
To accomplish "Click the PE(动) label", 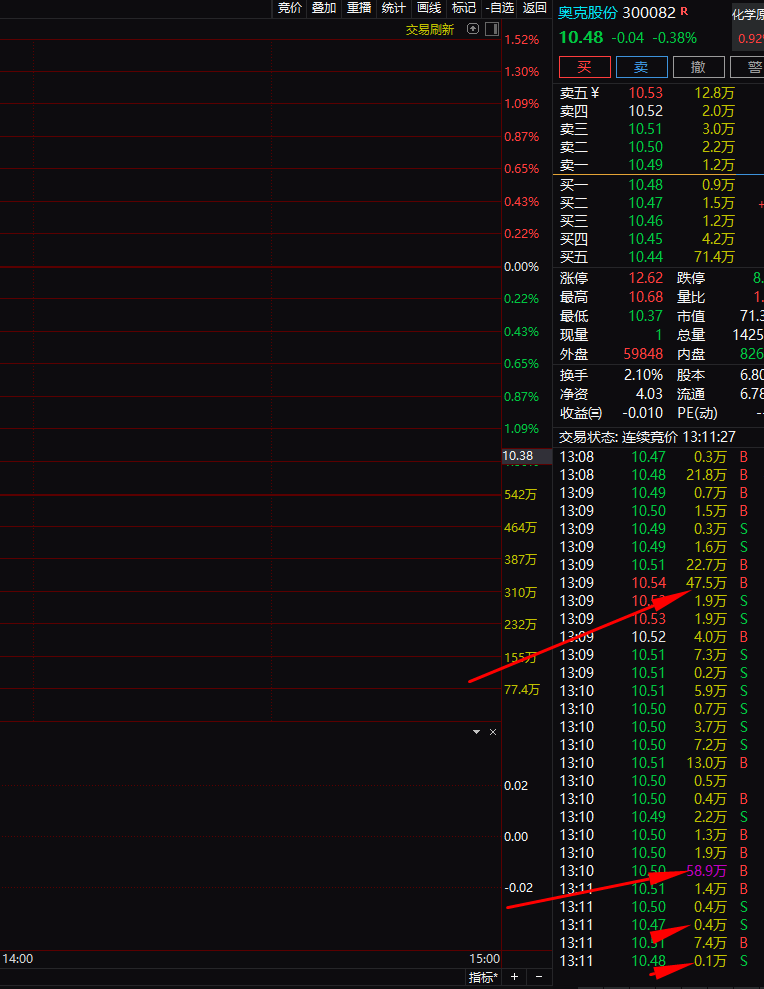I will coord(697,414).
